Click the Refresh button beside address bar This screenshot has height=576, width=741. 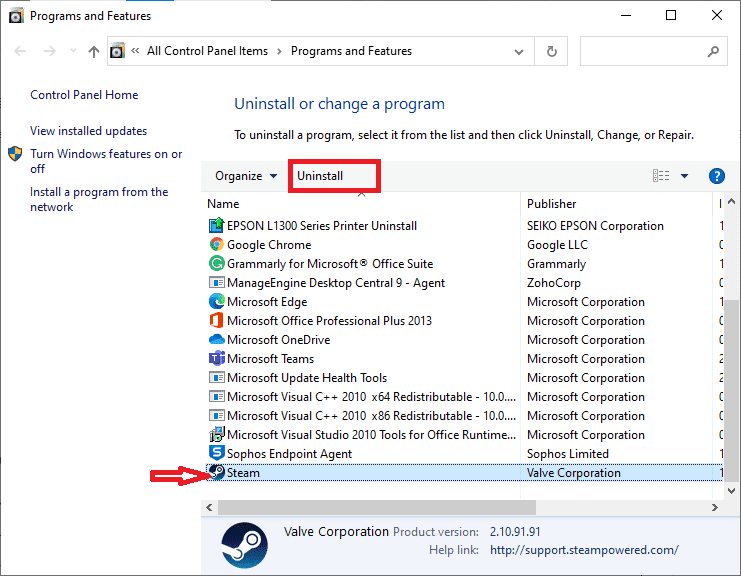click(551, 51)
